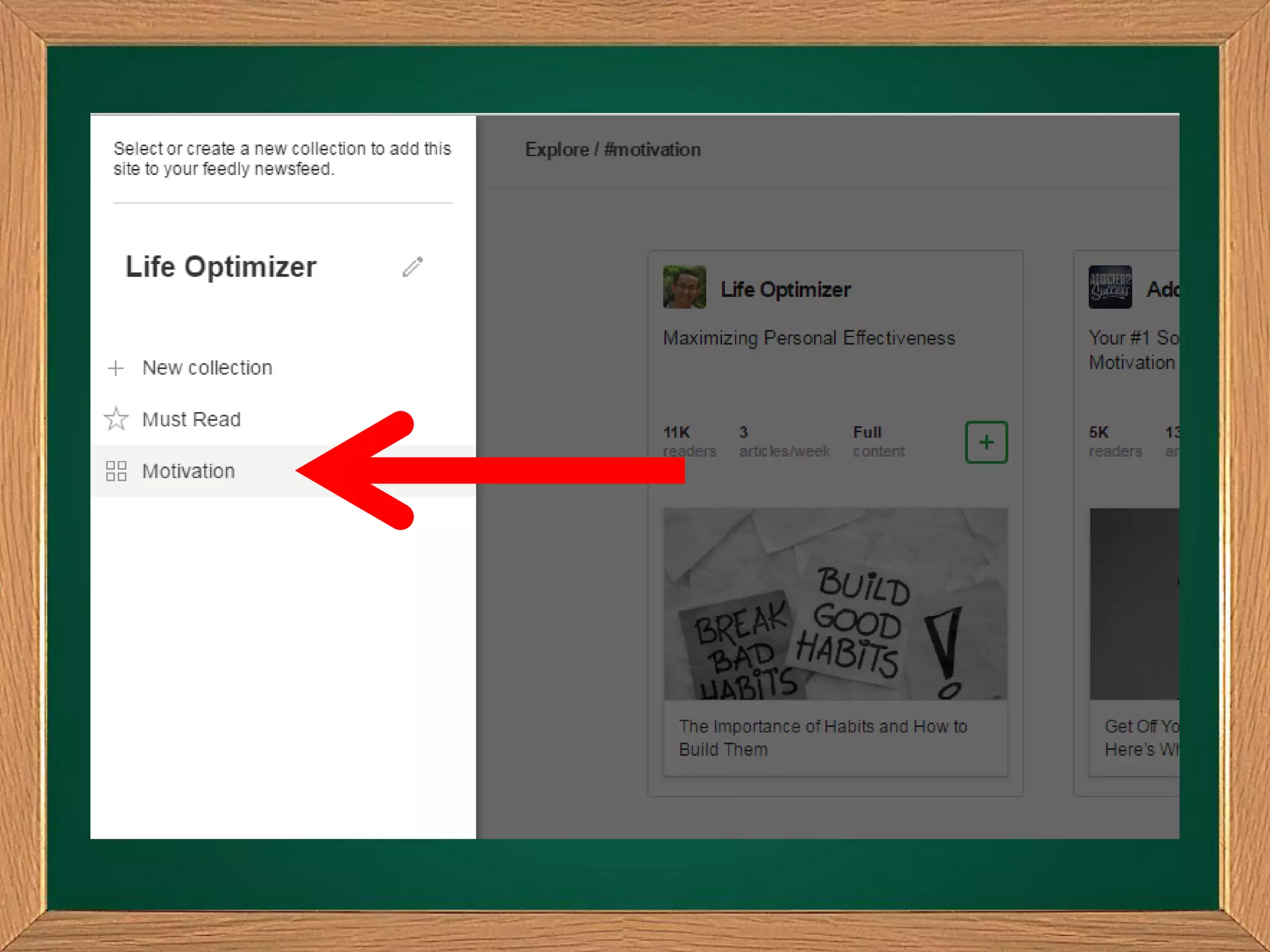The image size is (1270, 952).
Task: Click the Life Optimizer author avatar
Action: (x=684, y=287)
